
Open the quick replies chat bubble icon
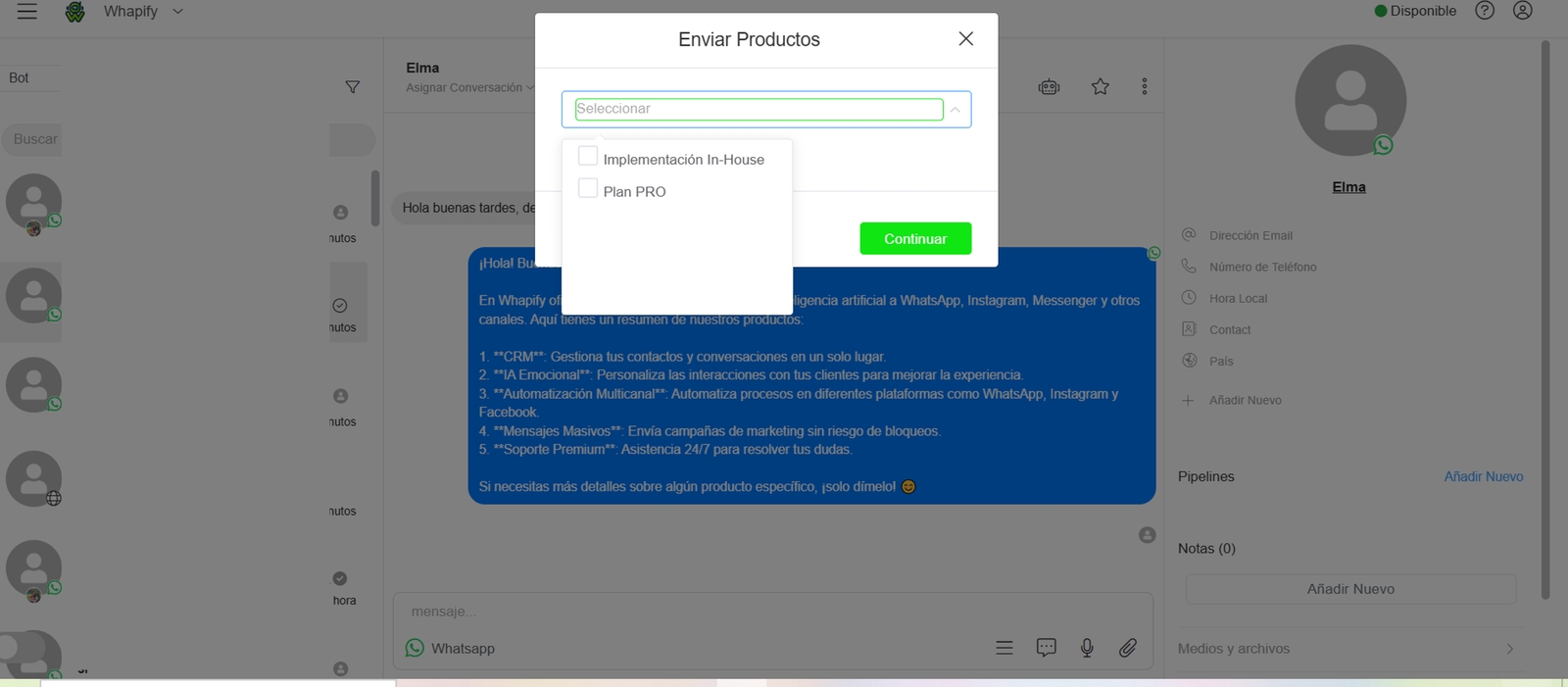click(x=1046, y=648)
